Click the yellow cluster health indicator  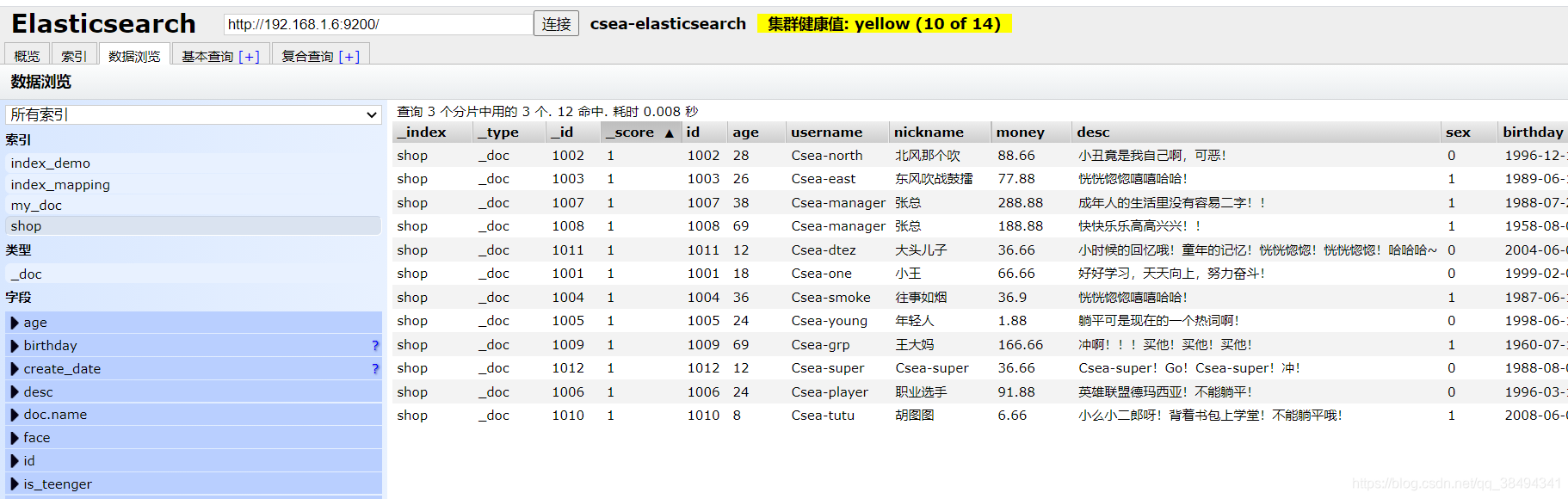[884, 24]
